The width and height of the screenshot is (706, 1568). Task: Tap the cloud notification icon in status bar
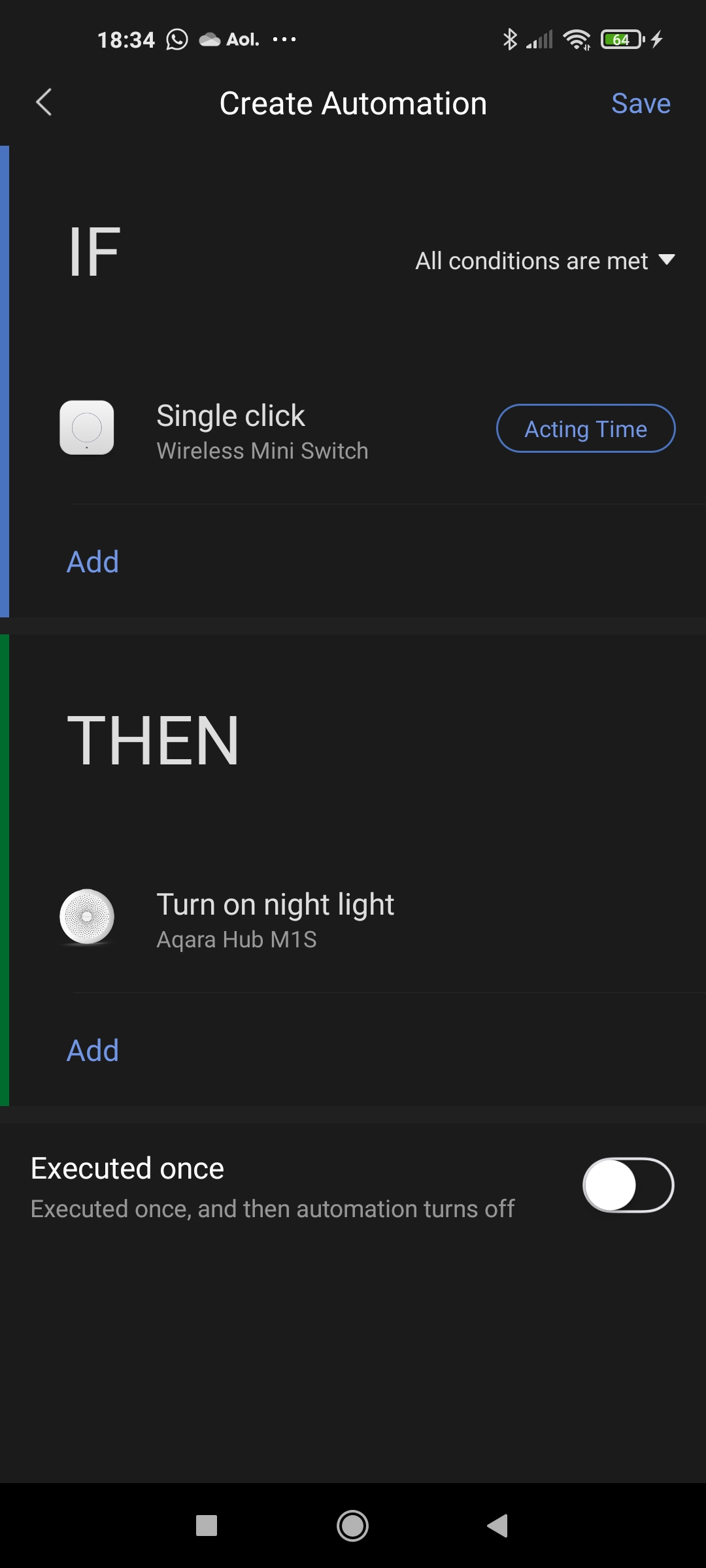pyautogui.click(x=209, y=40)
